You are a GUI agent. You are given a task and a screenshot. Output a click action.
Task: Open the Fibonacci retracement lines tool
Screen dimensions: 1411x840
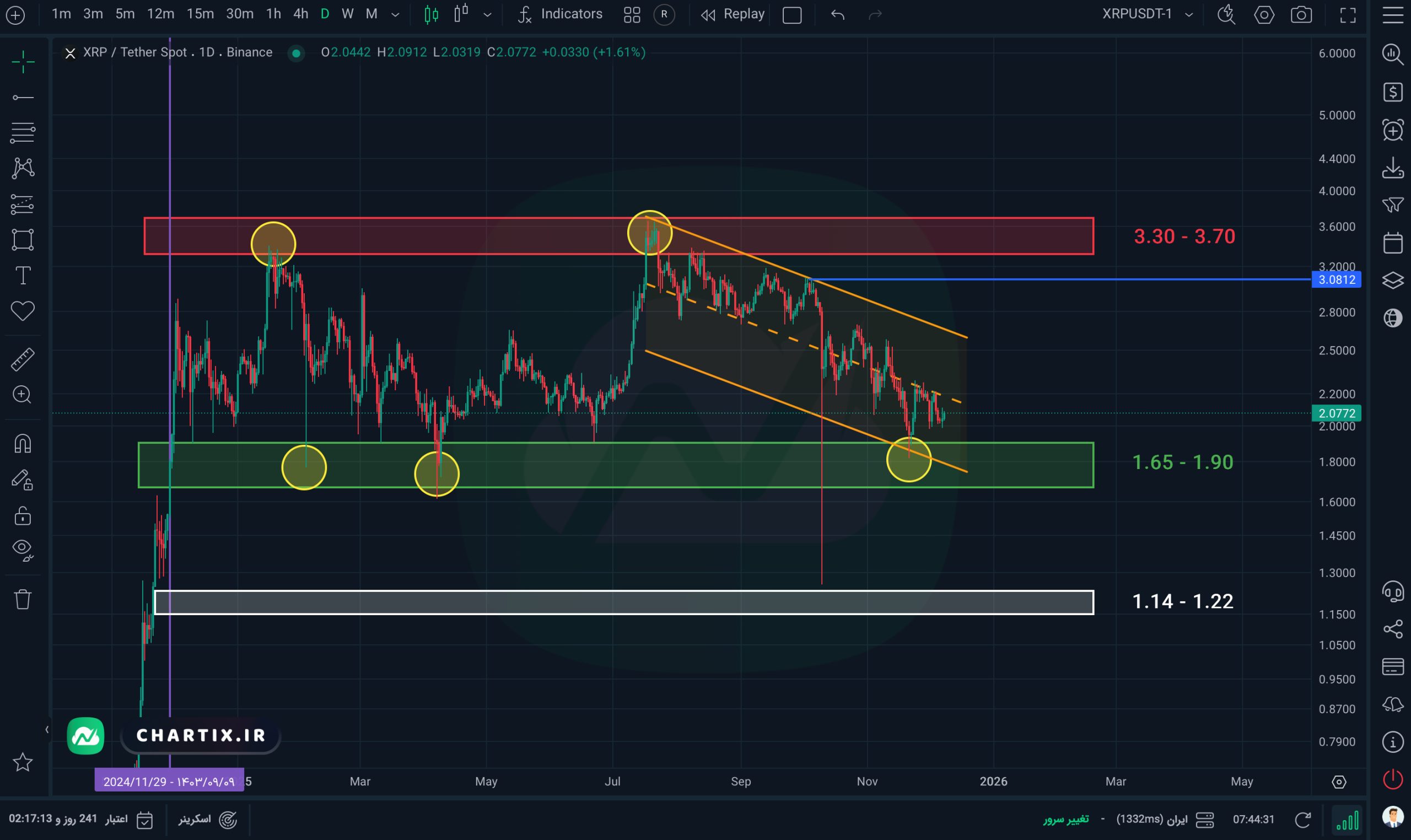(x=23, y=132)
